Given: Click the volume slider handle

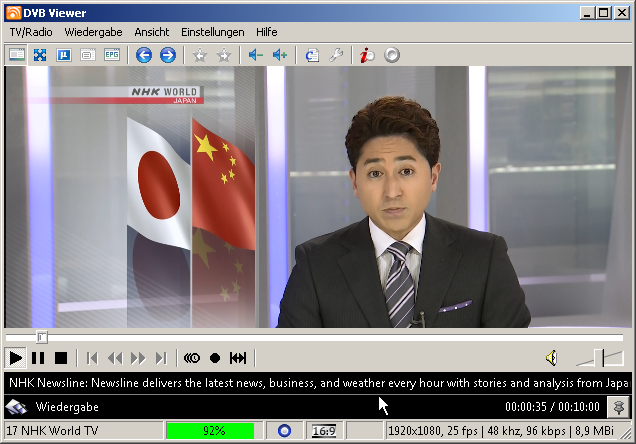Looking at the screenshot, I should click(x=603, y=358).
